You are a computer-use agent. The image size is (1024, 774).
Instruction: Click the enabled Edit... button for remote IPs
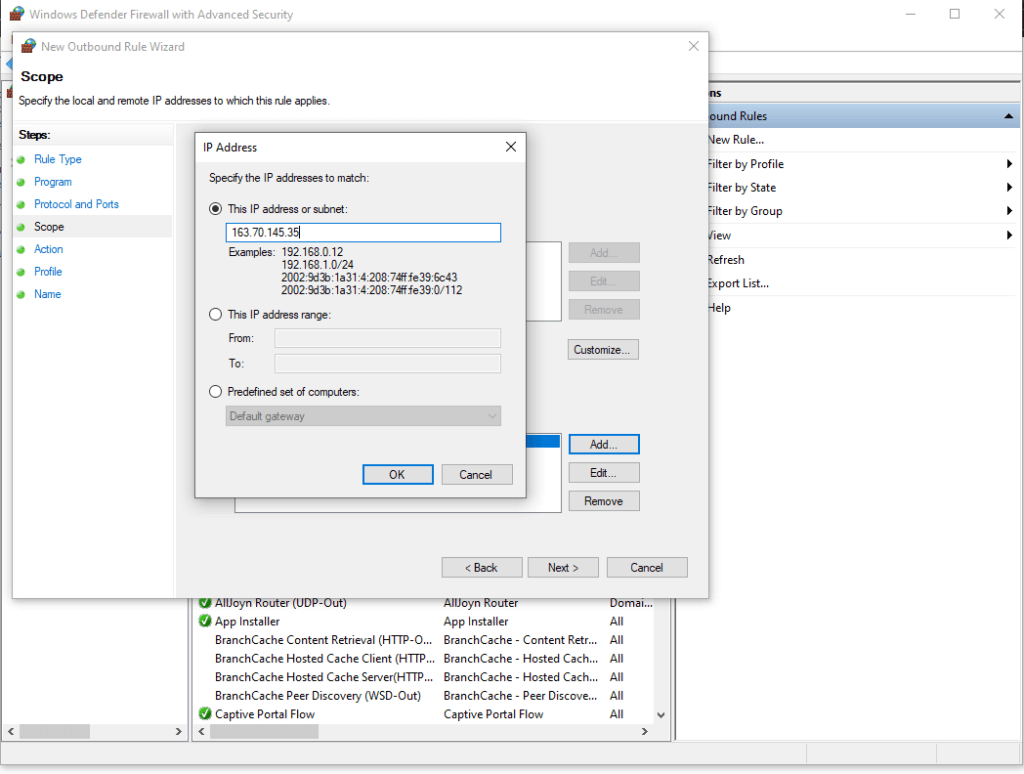pos(603,473)
